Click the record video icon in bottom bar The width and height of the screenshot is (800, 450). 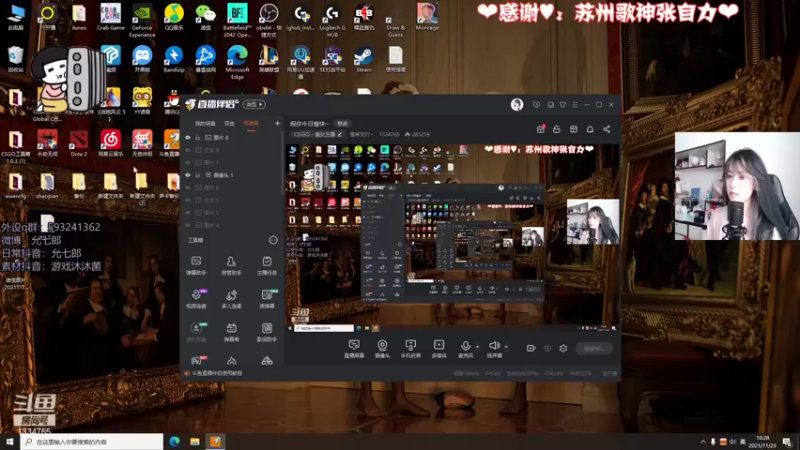[x=531, y=348]
